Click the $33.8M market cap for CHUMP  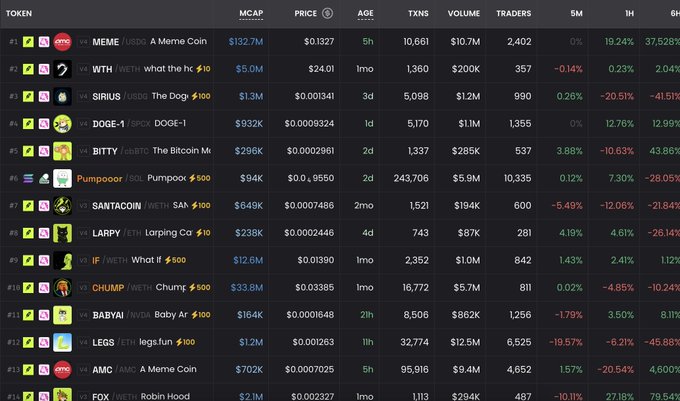coord(247,287)
